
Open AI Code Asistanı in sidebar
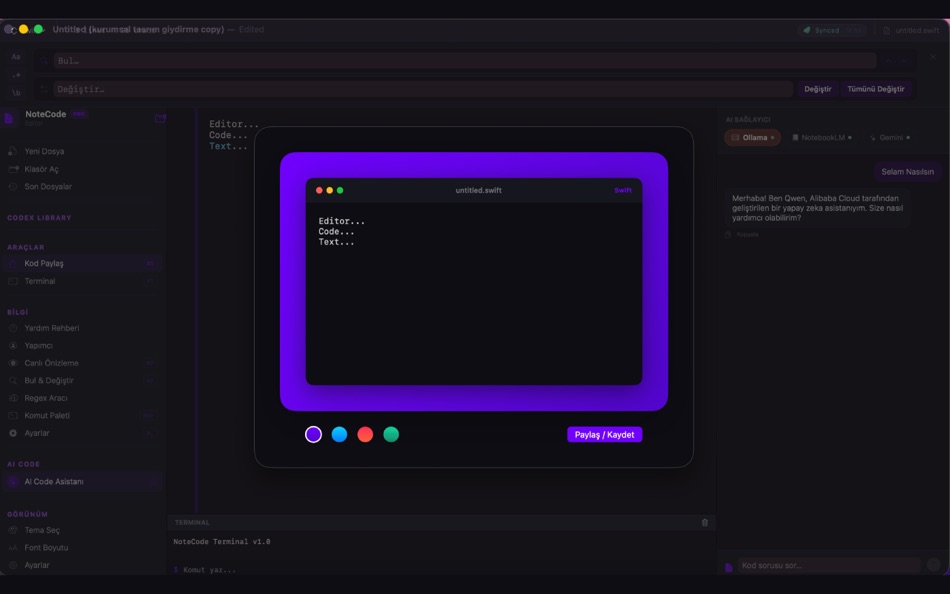82,481
